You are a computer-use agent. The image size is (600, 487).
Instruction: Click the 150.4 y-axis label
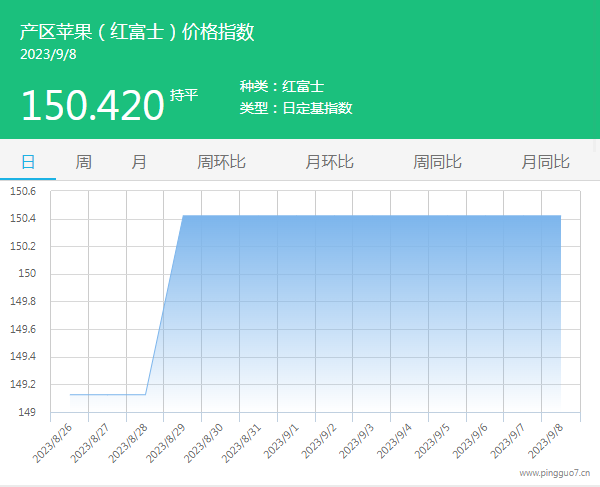pos(22,219)
